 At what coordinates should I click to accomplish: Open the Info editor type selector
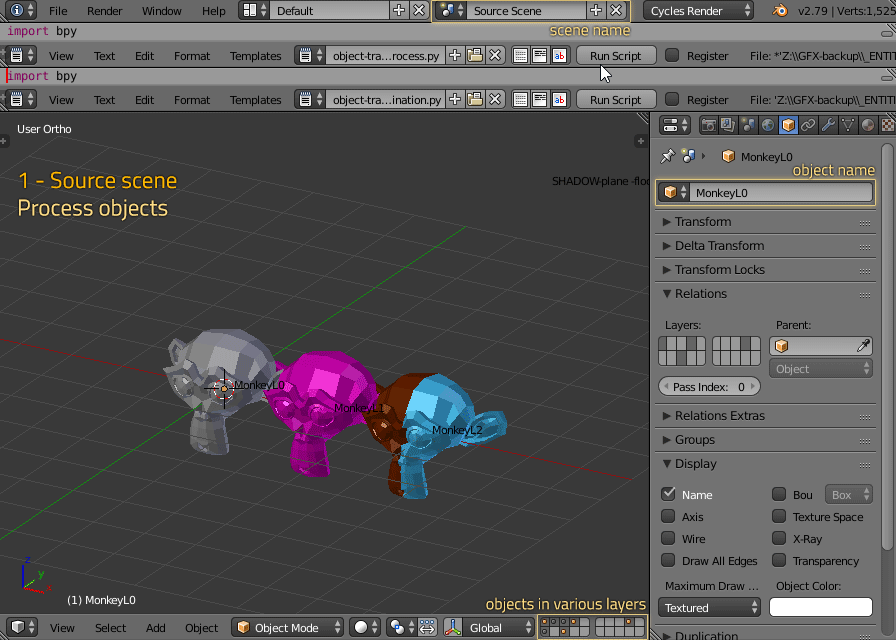pos(22,10)
